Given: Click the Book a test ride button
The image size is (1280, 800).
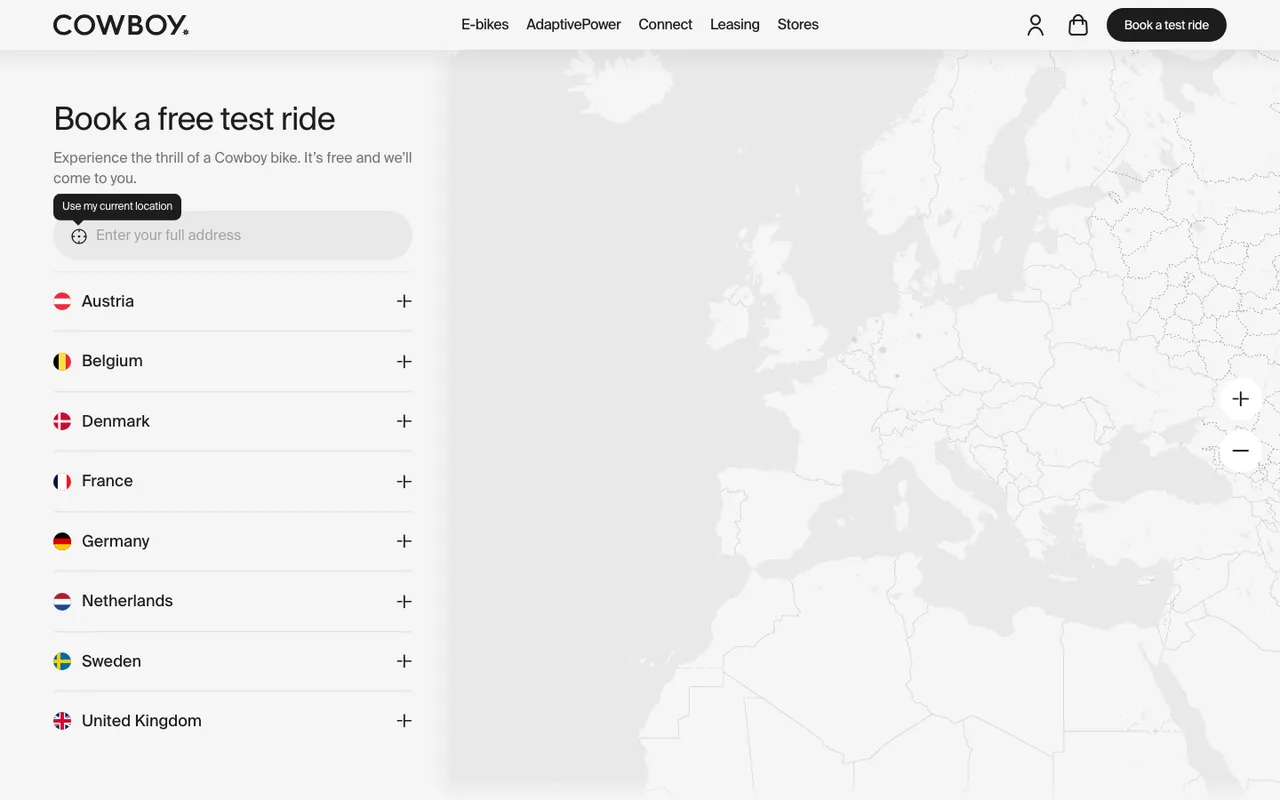Looking at the screenshot, I should coord(1166,25).
